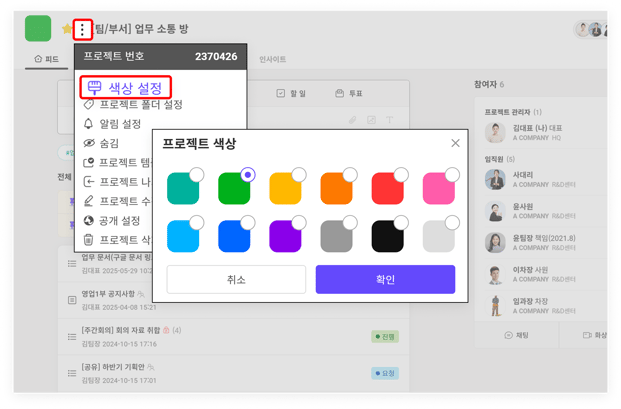Click the eye icon for 숨김
Screen dimensions: 621x409
tap(89, 143)
